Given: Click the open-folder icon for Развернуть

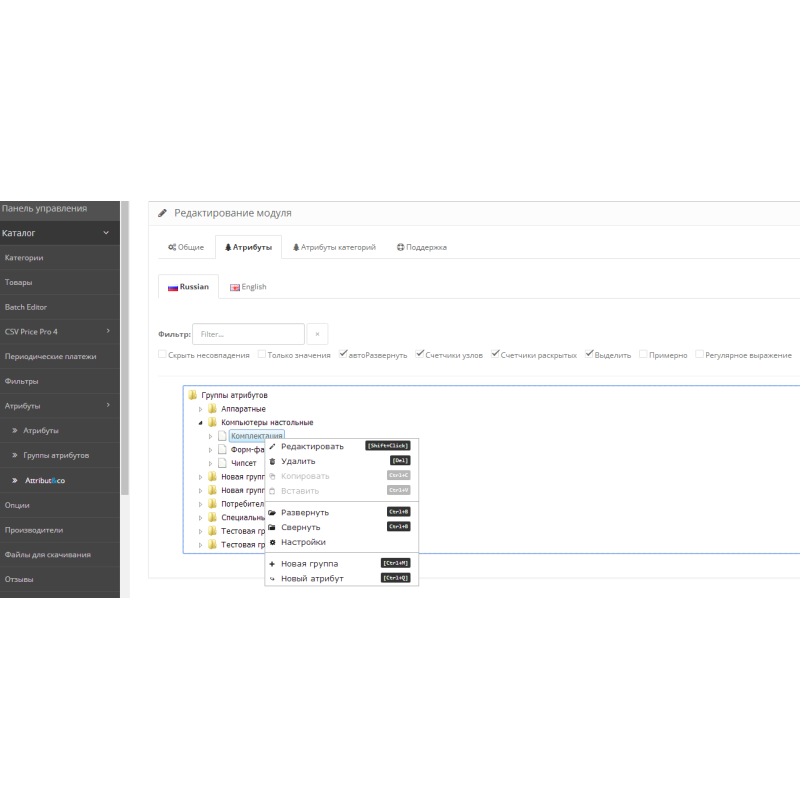Looking at the screenshot, I should point(272,512).
